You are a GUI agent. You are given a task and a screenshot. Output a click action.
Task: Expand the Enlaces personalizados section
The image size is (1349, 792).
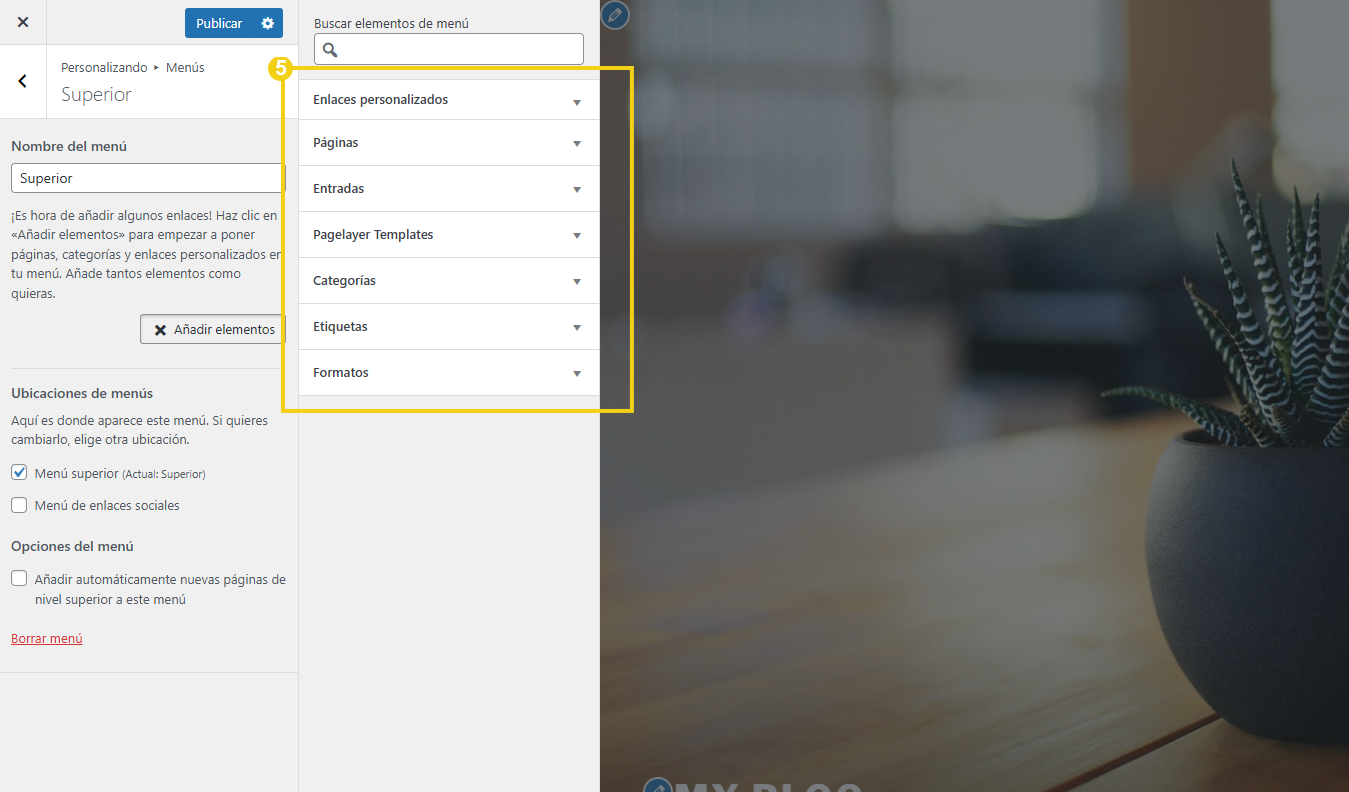448,99
